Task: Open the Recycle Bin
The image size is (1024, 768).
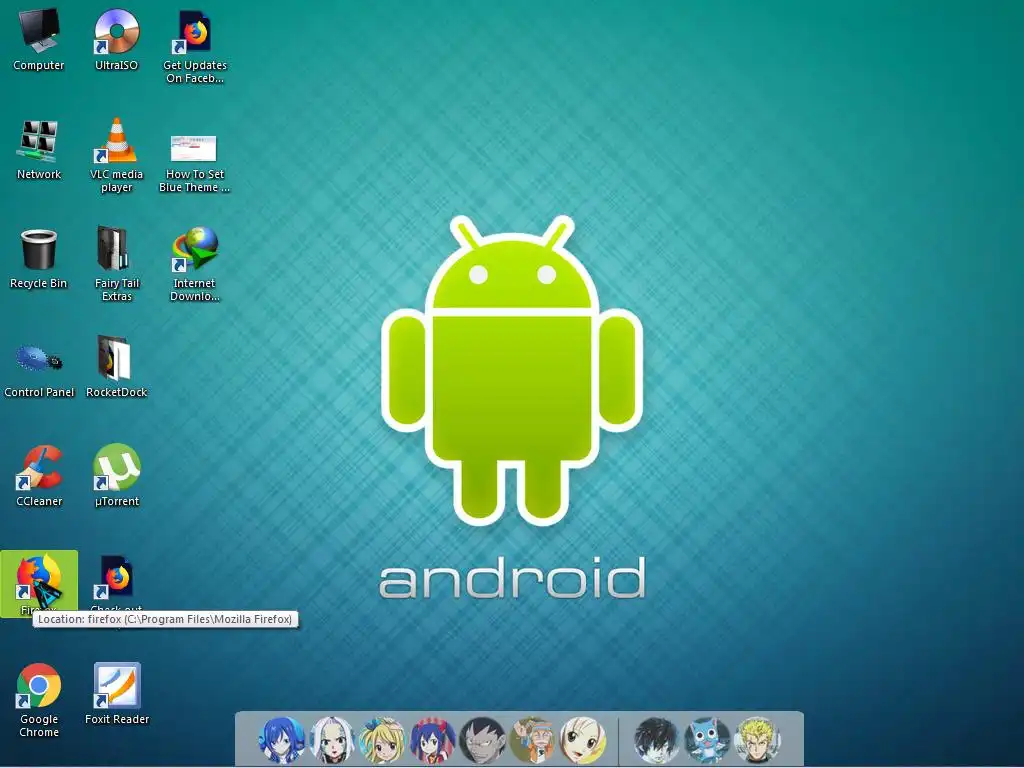Action: coord(39,259)
